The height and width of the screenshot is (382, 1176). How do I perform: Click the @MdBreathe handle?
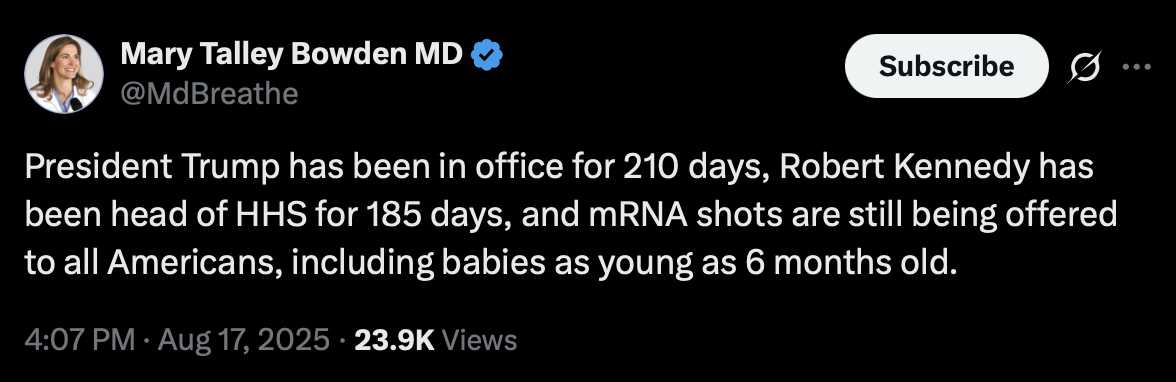click(209, 94)
